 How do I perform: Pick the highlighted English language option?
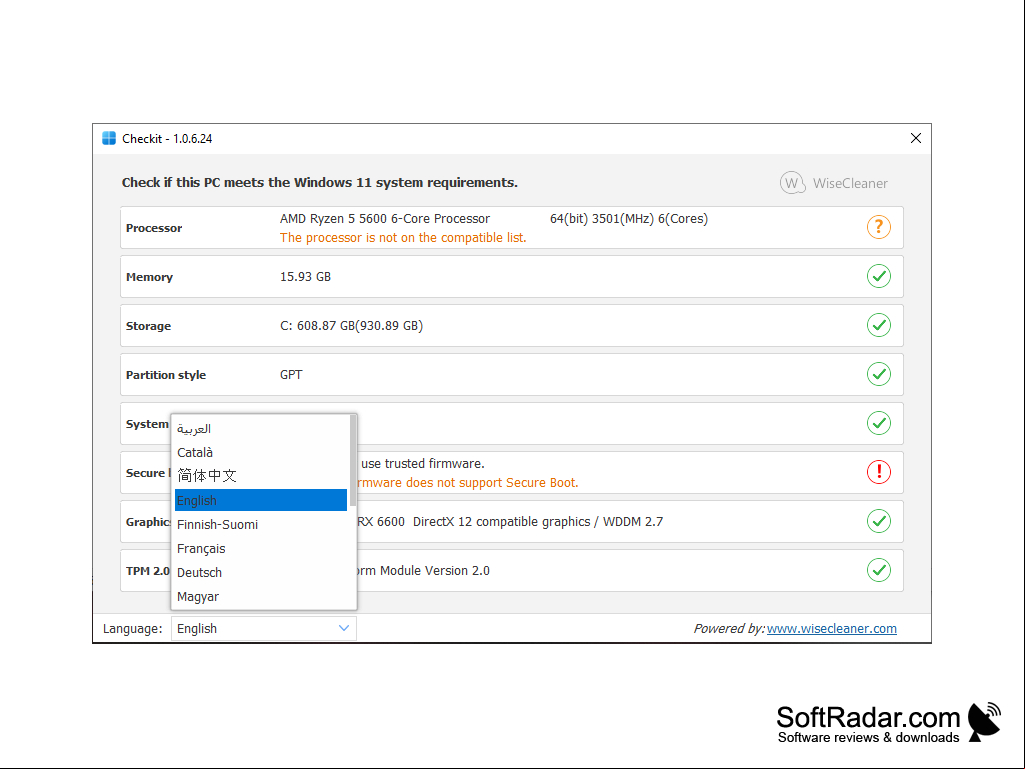tap(261, 500)
